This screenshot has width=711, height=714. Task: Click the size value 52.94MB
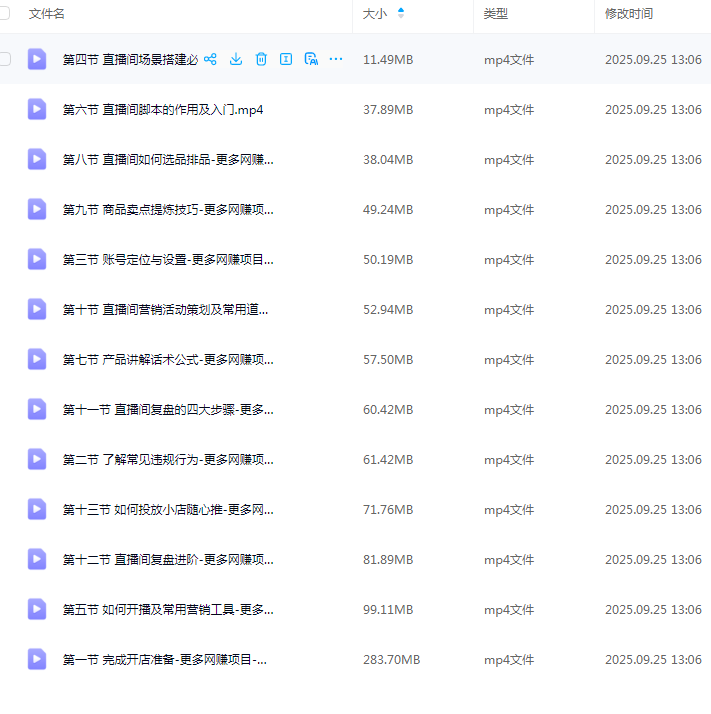[388, 310]
